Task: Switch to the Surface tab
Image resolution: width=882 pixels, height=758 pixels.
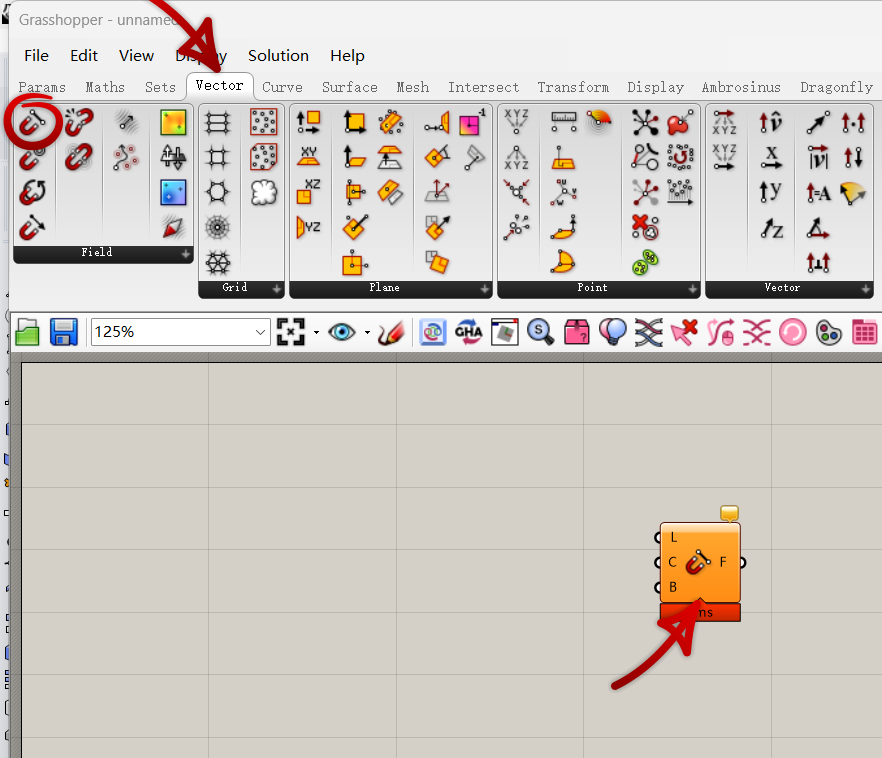Action: click(x=349, y=87)
